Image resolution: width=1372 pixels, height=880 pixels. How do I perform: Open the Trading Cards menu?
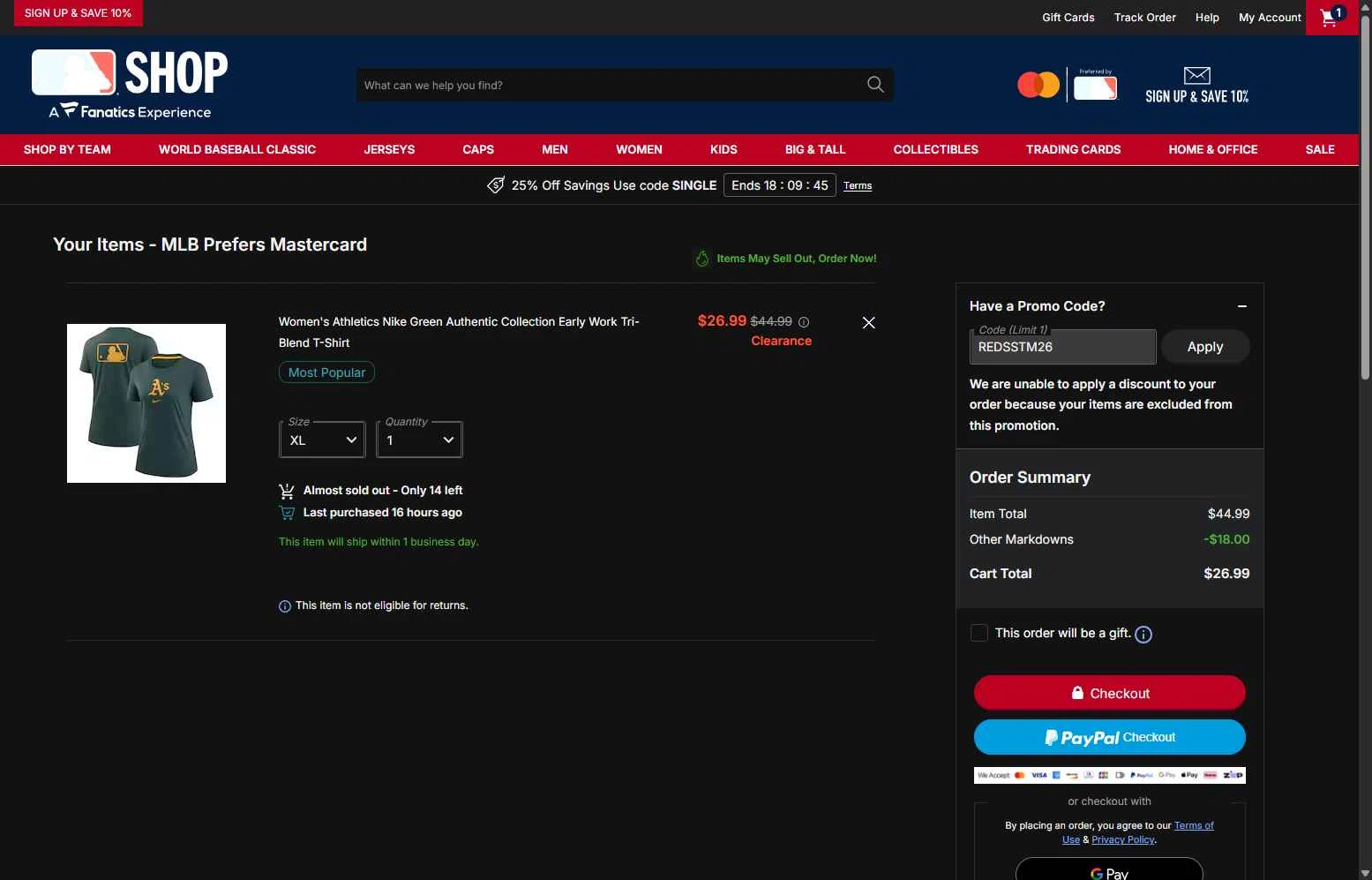(1073, 149)
